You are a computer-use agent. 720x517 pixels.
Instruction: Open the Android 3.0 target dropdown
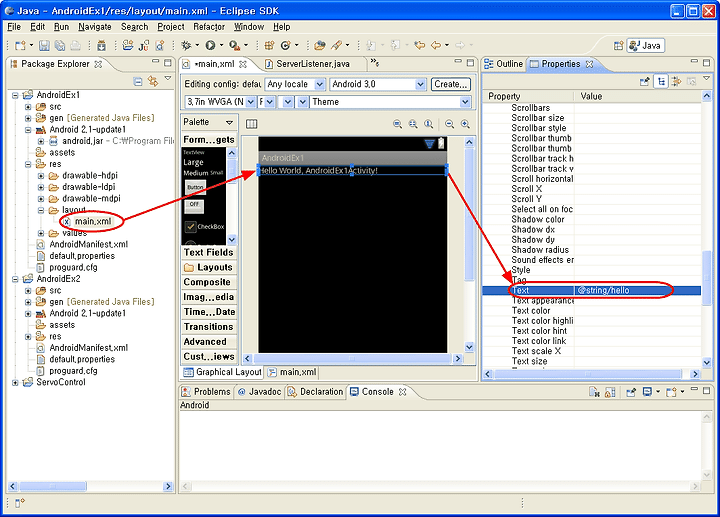[x=420, y=84]
